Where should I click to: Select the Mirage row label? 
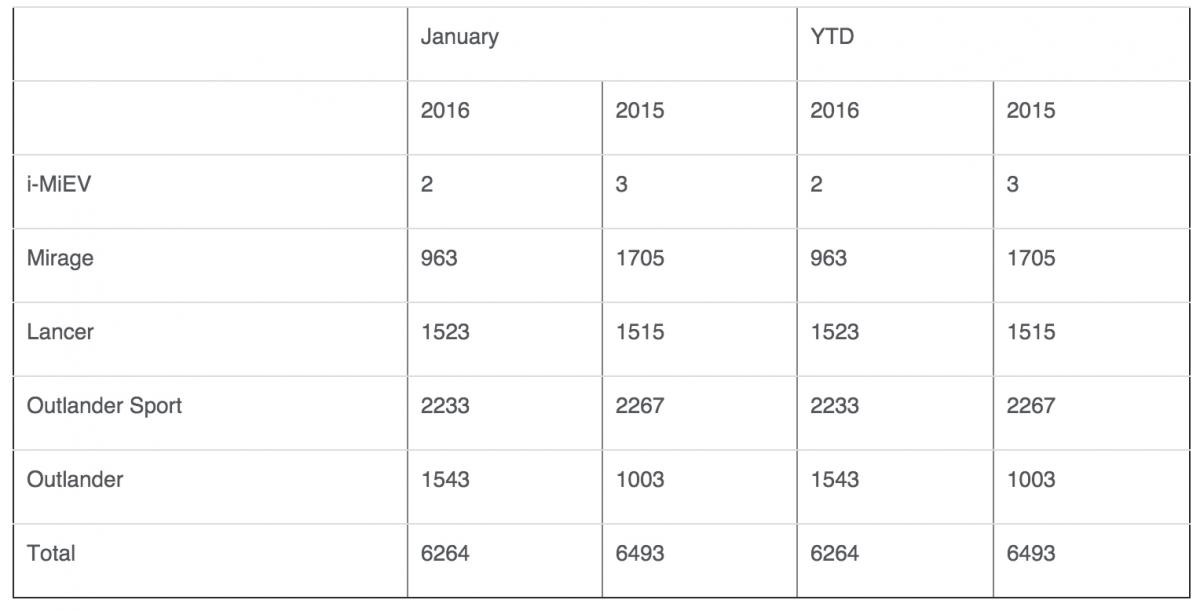tap(60, 258)
